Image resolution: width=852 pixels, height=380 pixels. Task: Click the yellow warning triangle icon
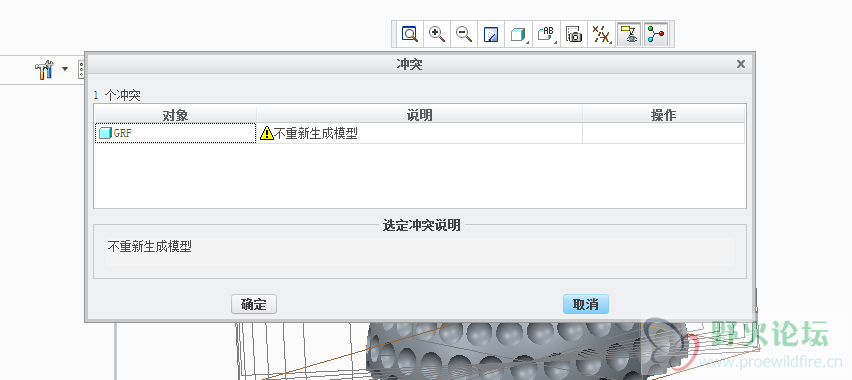(267, 133)
